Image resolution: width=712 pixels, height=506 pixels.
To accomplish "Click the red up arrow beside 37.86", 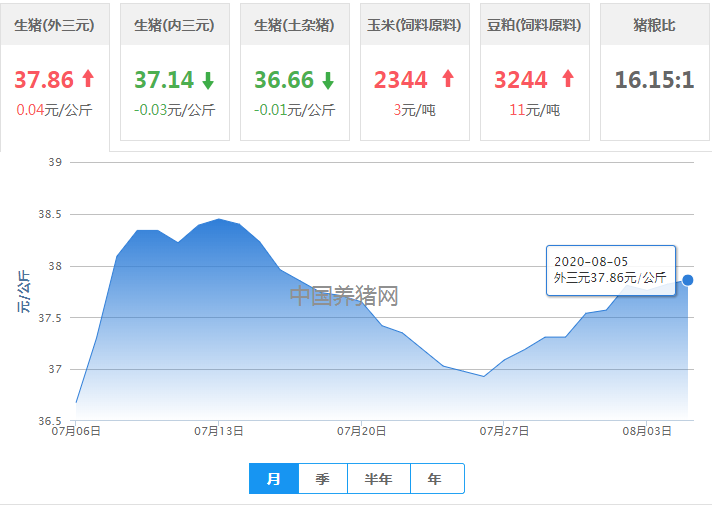I will coord(88,79).
